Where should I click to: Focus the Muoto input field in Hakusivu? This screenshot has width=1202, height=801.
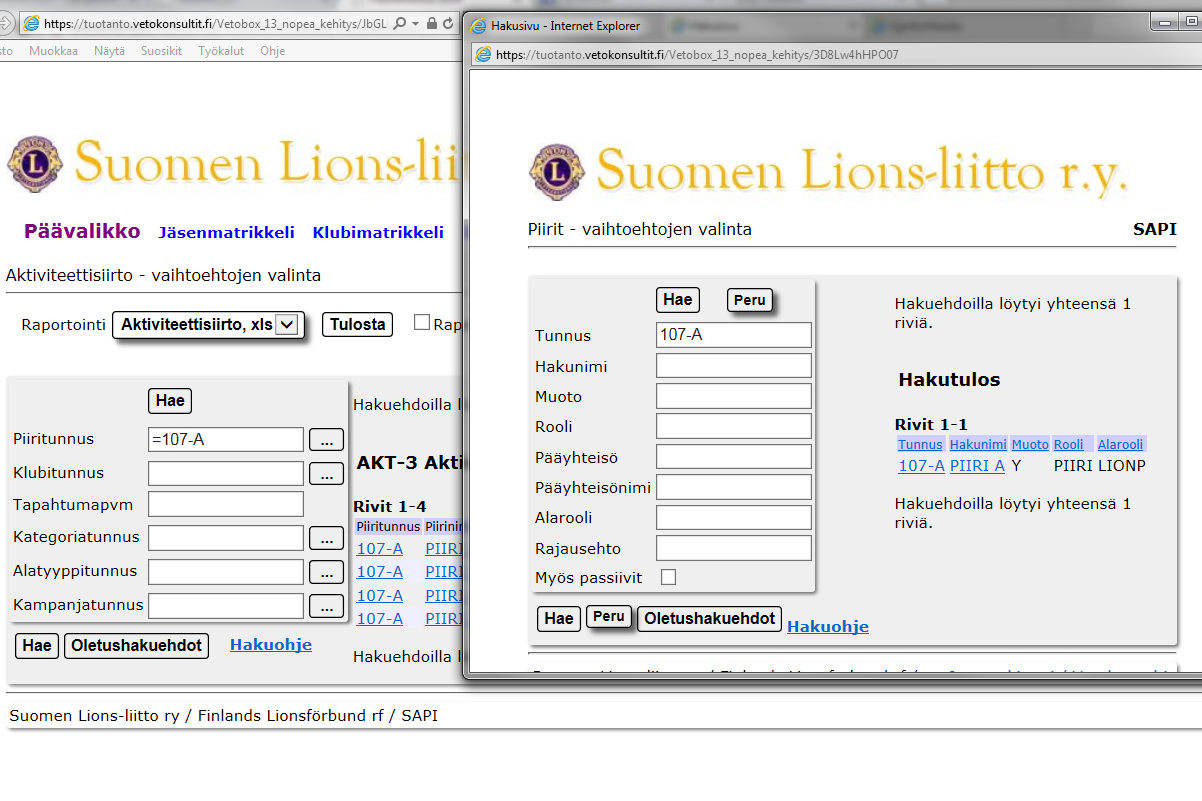(x=734, y=396)
